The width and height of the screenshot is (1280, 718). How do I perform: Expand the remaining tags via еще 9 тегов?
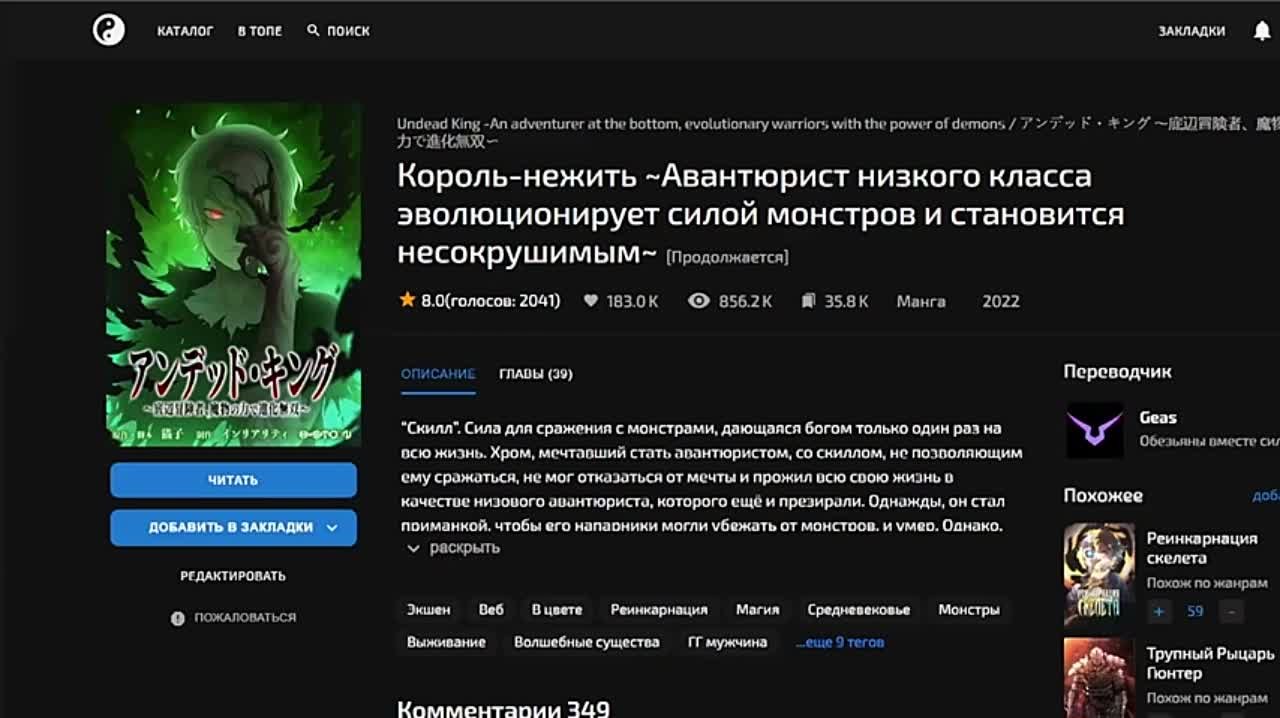point(840,642)
